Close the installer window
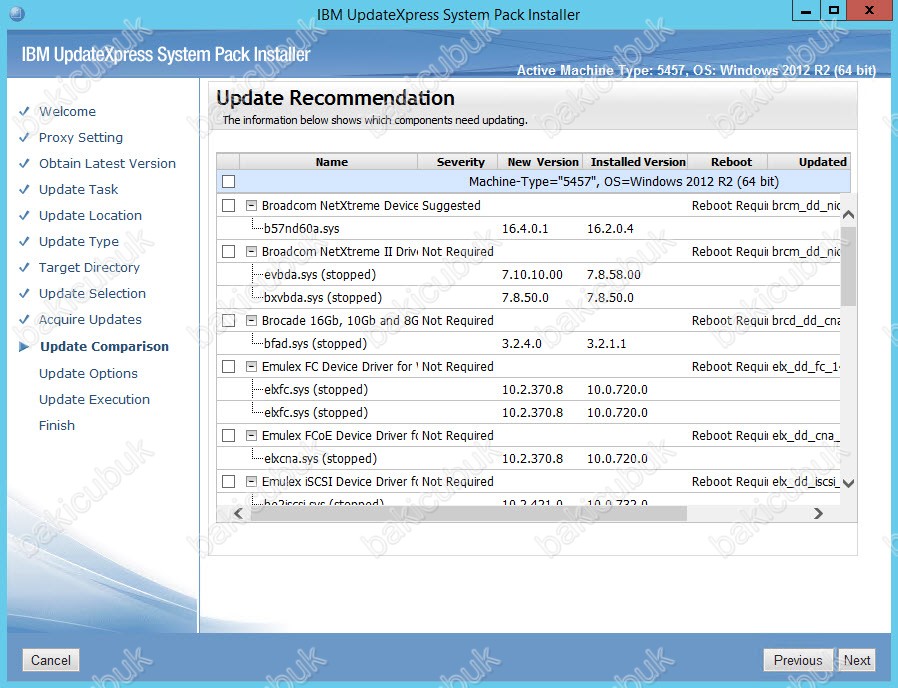Image resolution: width=898 pixels, height=688 pixels. click(x=869, y=11)
